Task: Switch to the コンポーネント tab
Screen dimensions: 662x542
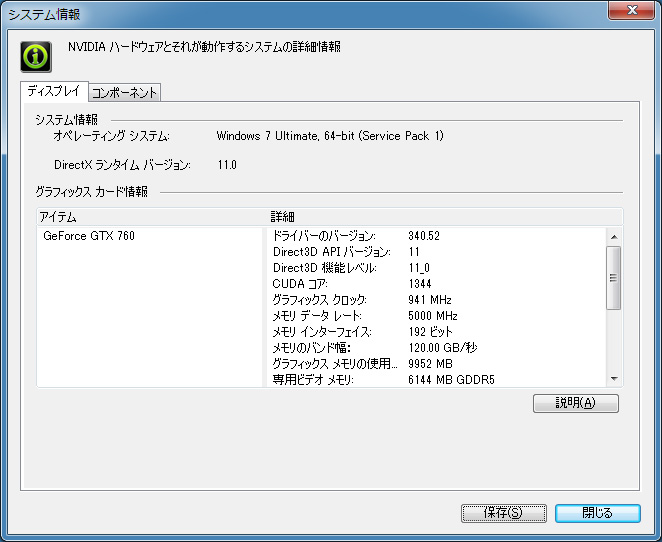Action: pyautogui.click(x=125, y=92)
